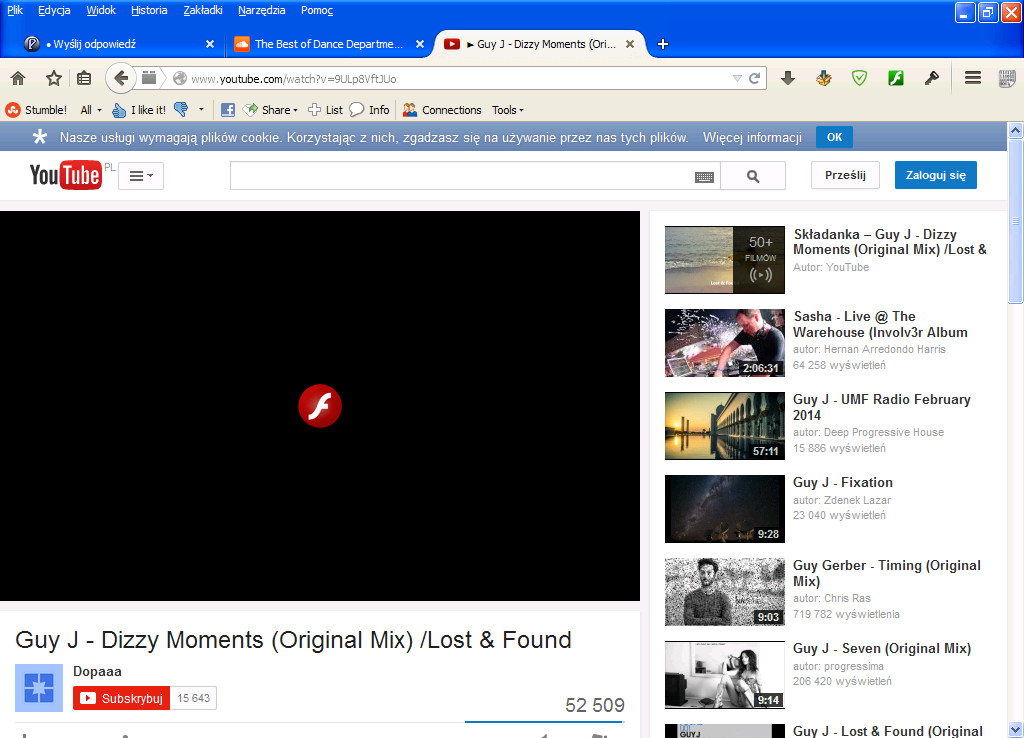The width and height of the screenshot is (1024, 738).
Task: Open a new tab with the plus button
Action: tap(663, 44)
